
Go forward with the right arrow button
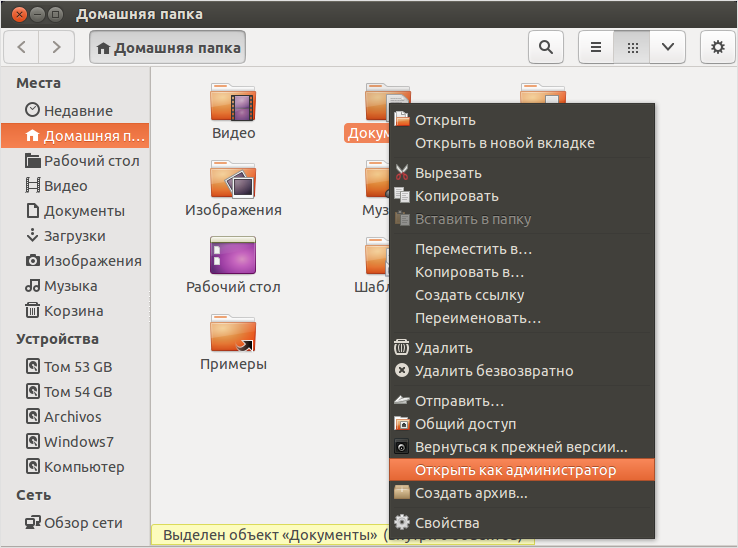click(x=56, y=47)
